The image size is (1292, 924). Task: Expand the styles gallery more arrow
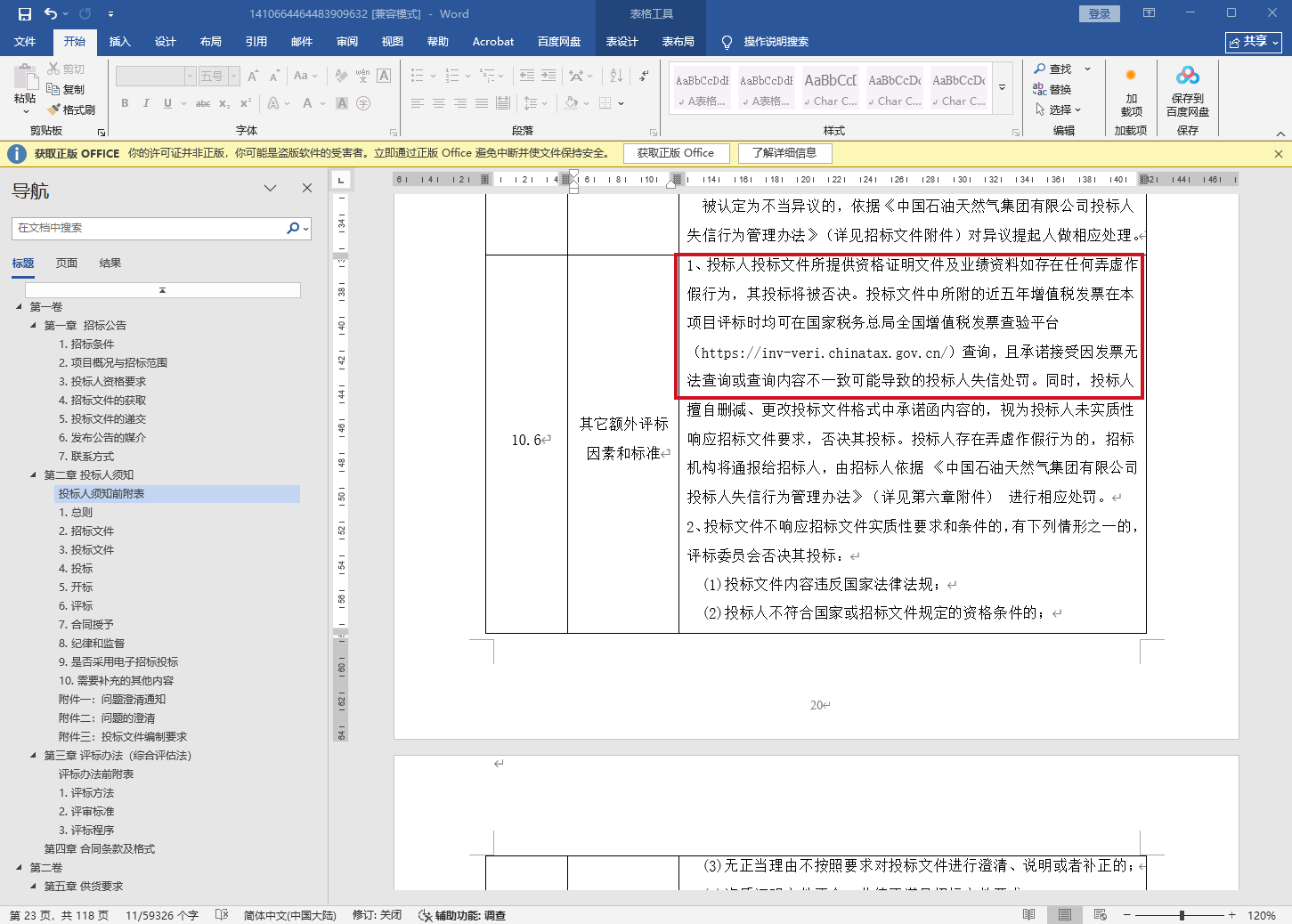pos(1003,88)
